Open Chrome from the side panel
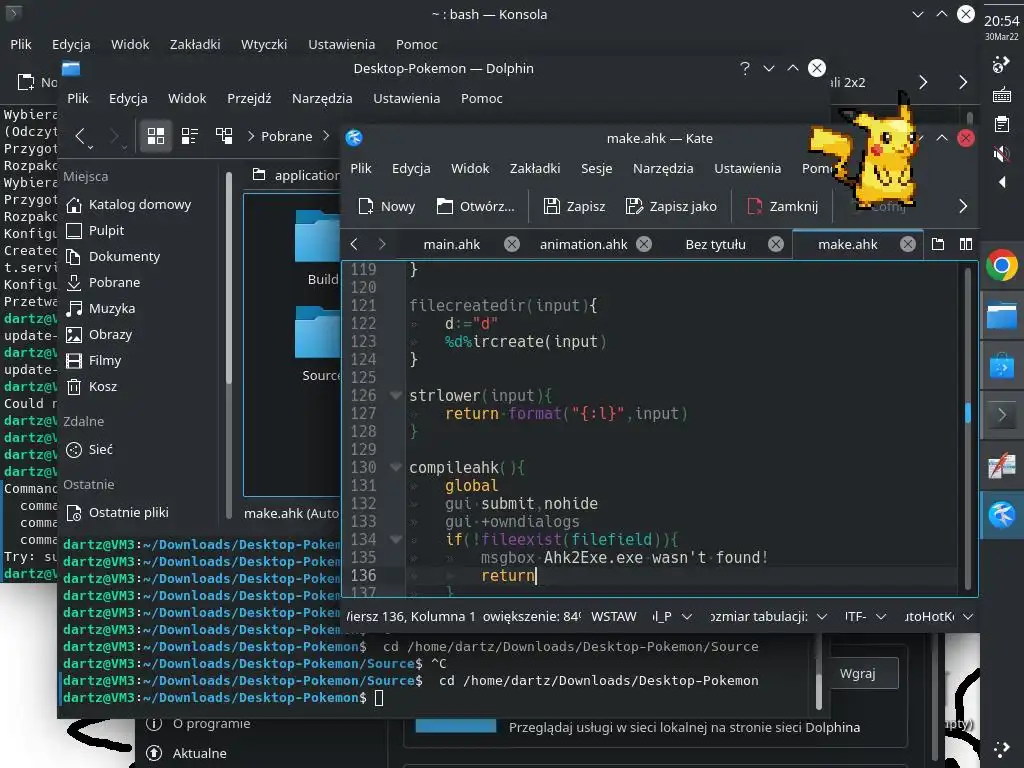1024x768 pixels. 1001,266
